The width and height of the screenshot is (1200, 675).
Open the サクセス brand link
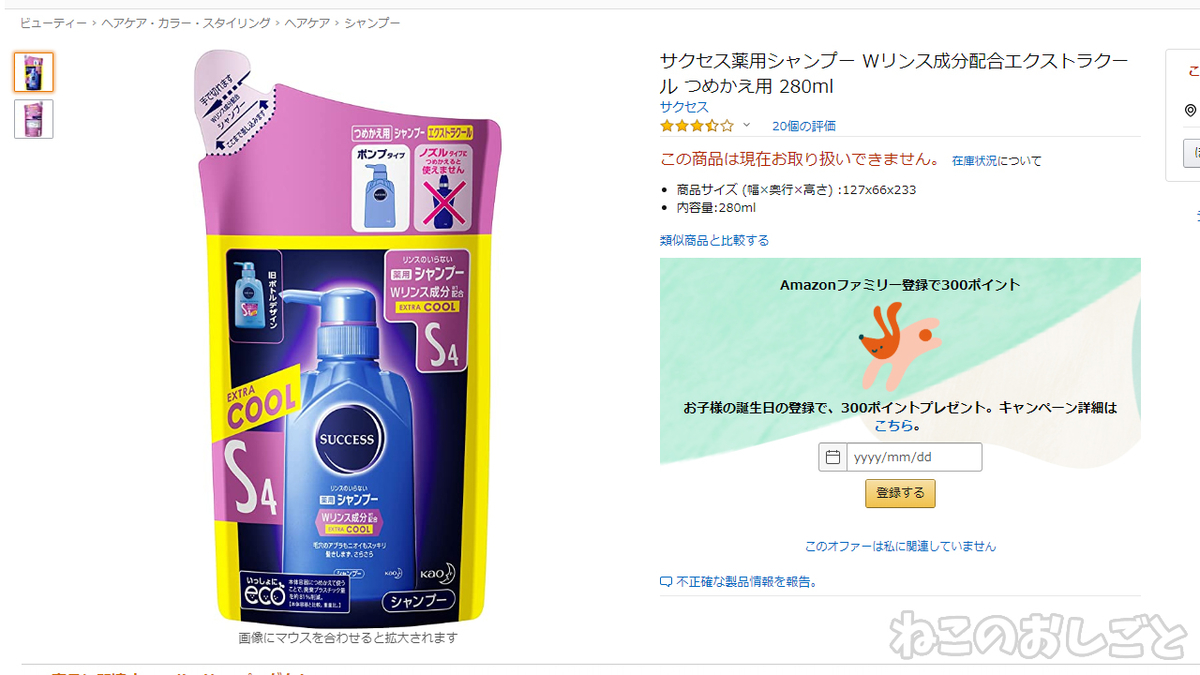click(x=684, y=107)
